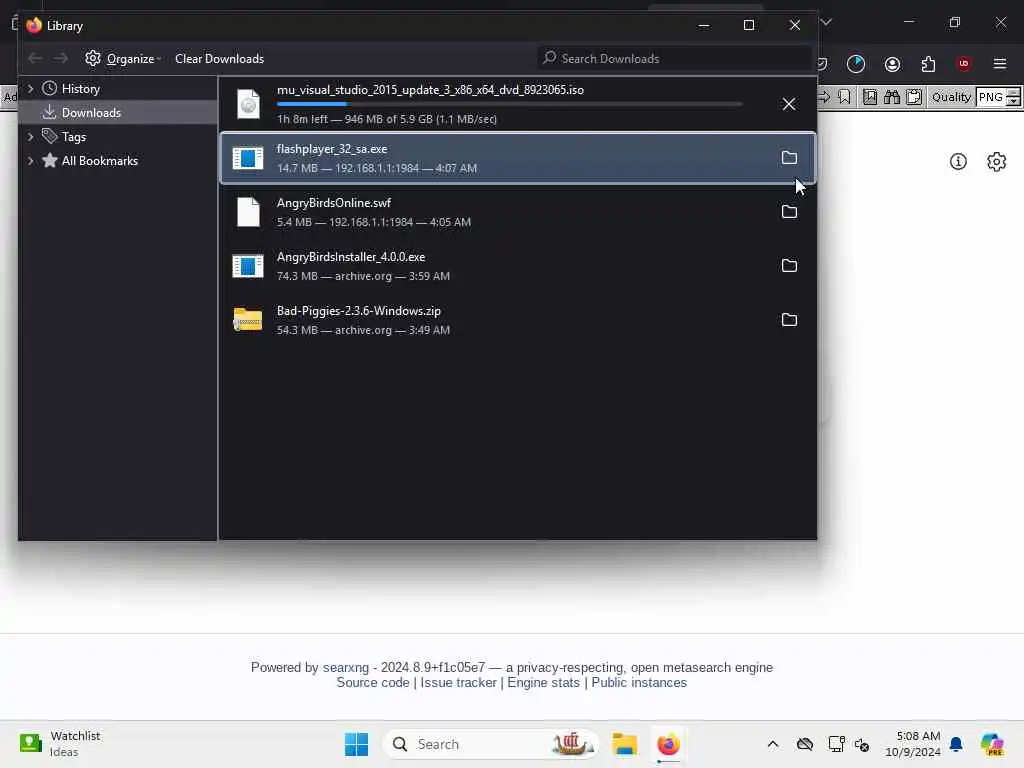The image size is (1024, 768).
Task: Select All Bookmarks in the Library sidebar
Action: click(99, 161)
